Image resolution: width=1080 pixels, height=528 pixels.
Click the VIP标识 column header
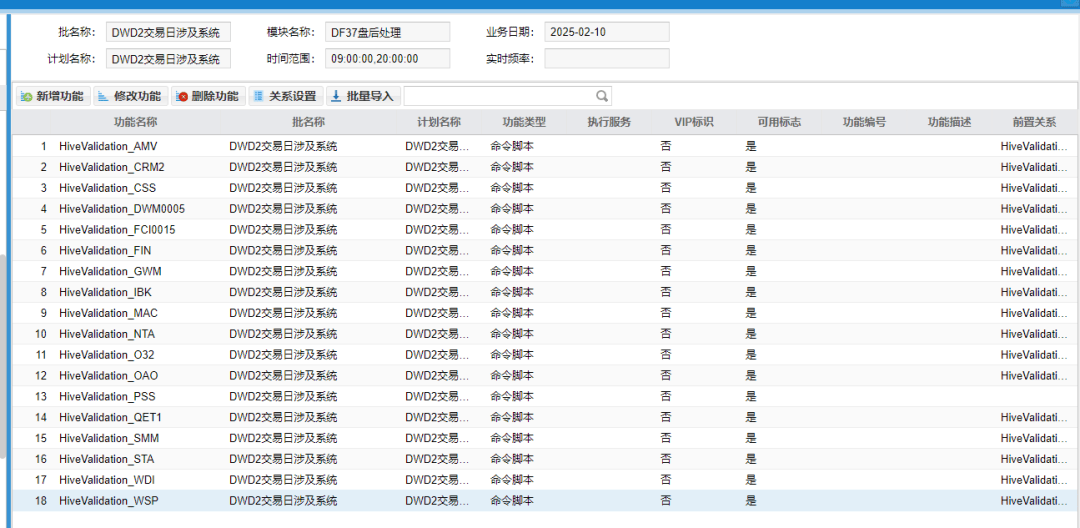point(694,123)
